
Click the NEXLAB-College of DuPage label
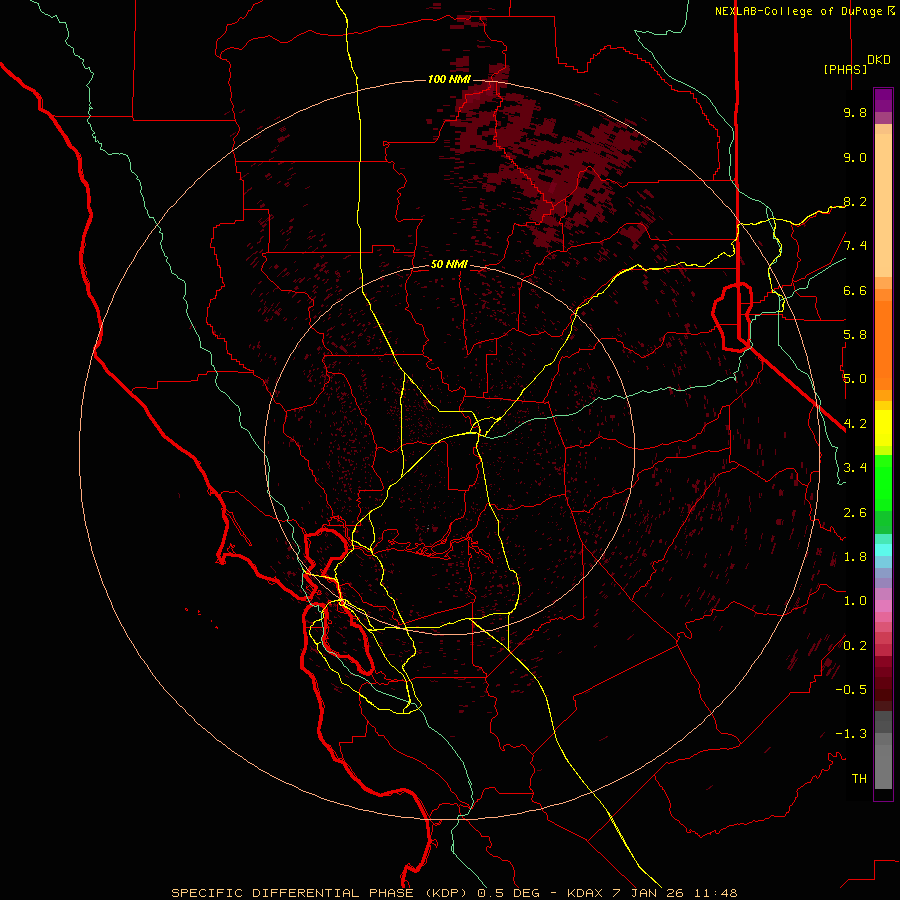[805, 11]
